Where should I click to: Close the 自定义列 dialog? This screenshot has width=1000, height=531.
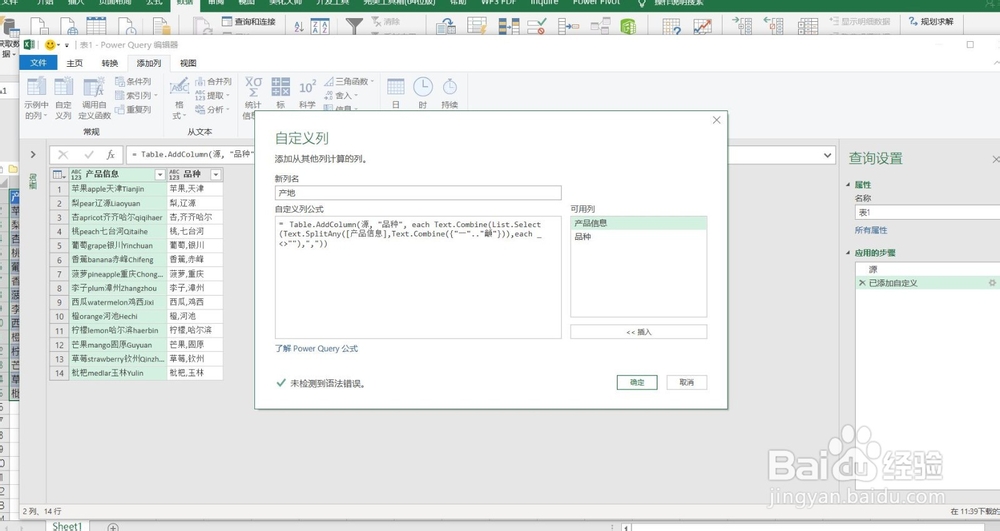716,120
